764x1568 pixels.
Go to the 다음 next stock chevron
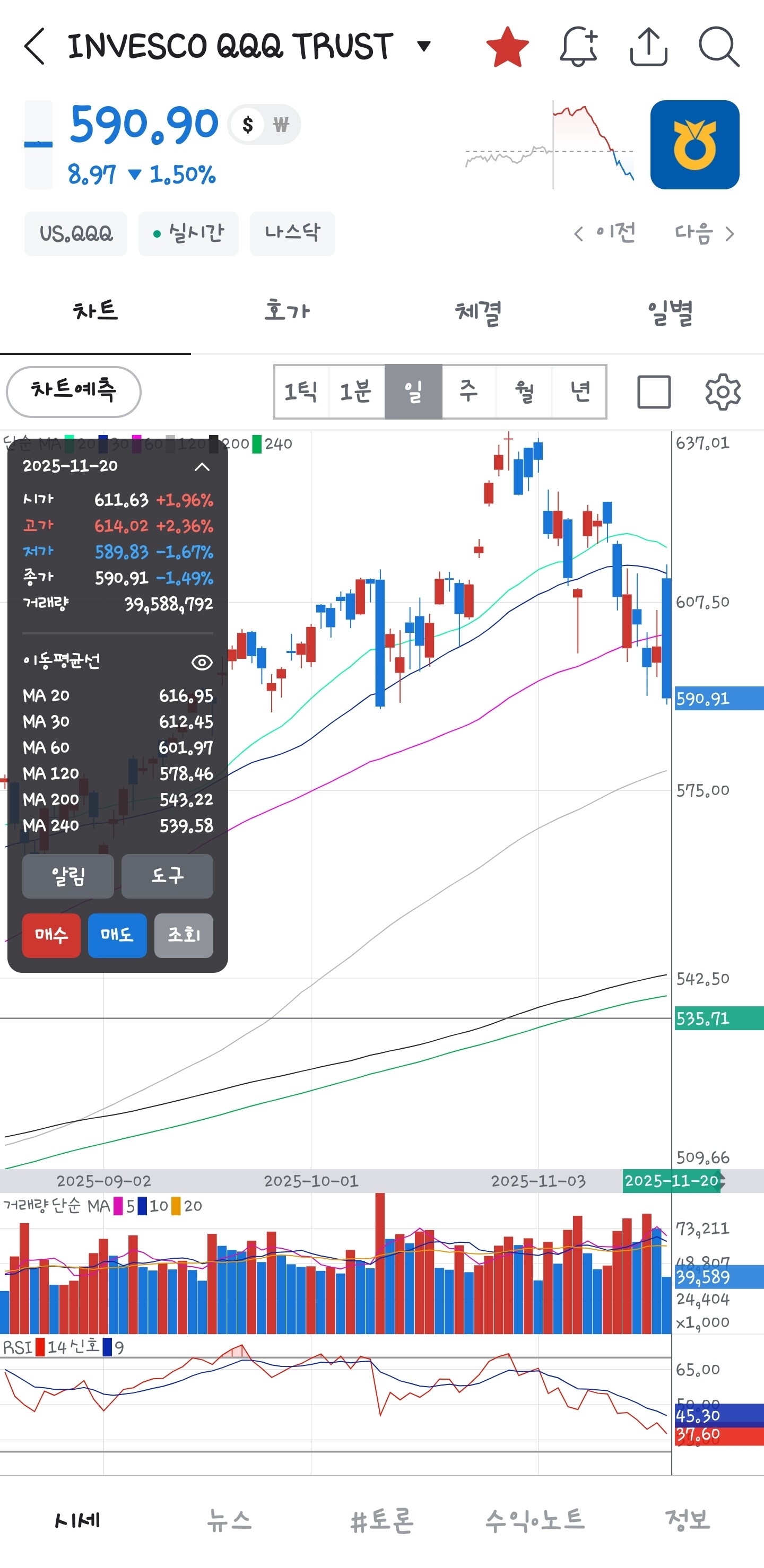pyautogui.click(x=705, y=234)
